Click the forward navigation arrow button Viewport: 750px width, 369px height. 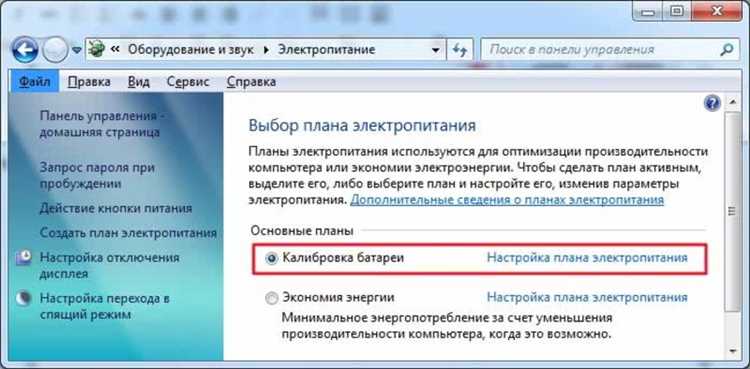click(55, 50)
